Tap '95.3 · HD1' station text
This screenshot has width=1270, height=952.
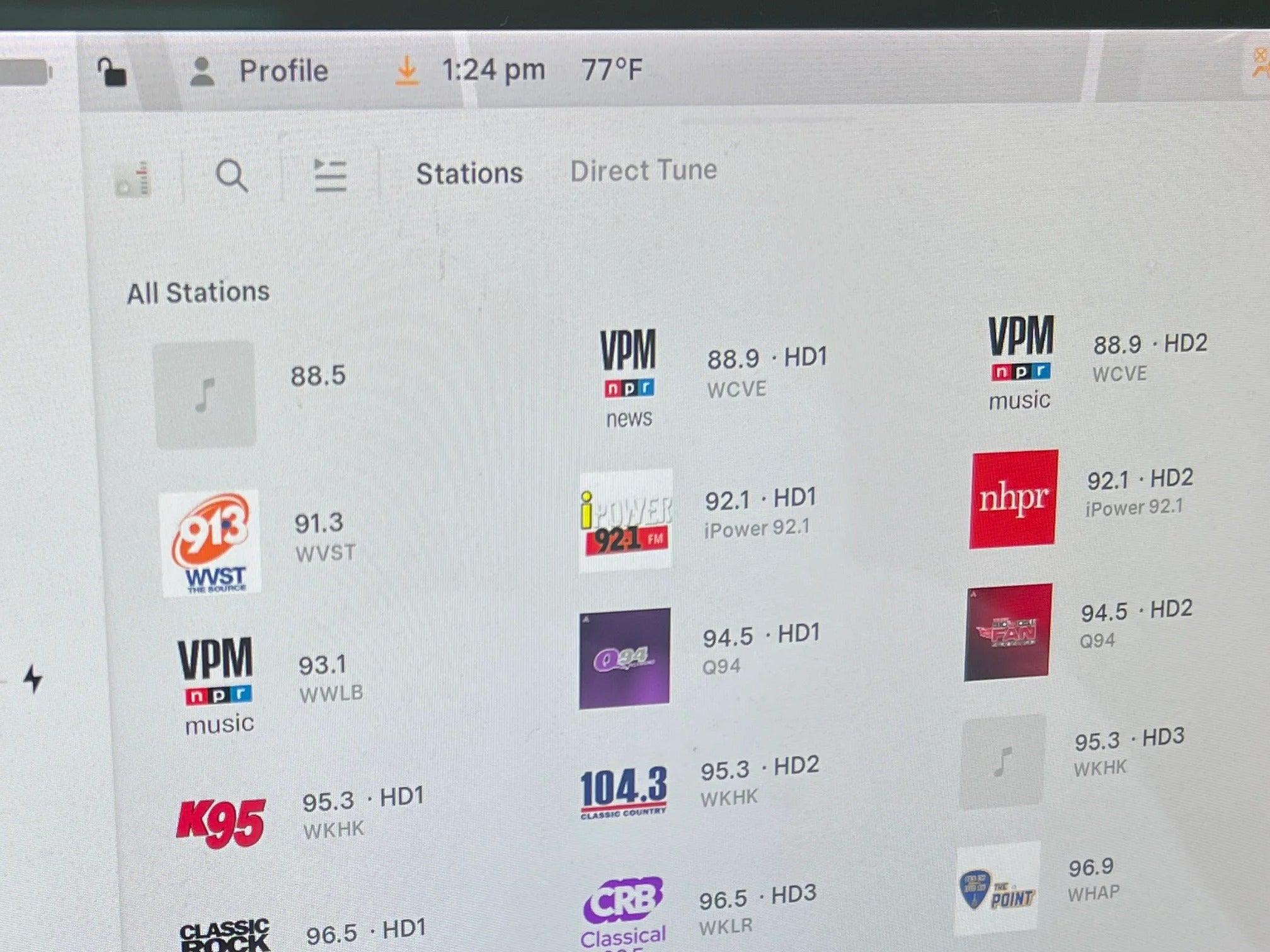(x=363, y=799)
